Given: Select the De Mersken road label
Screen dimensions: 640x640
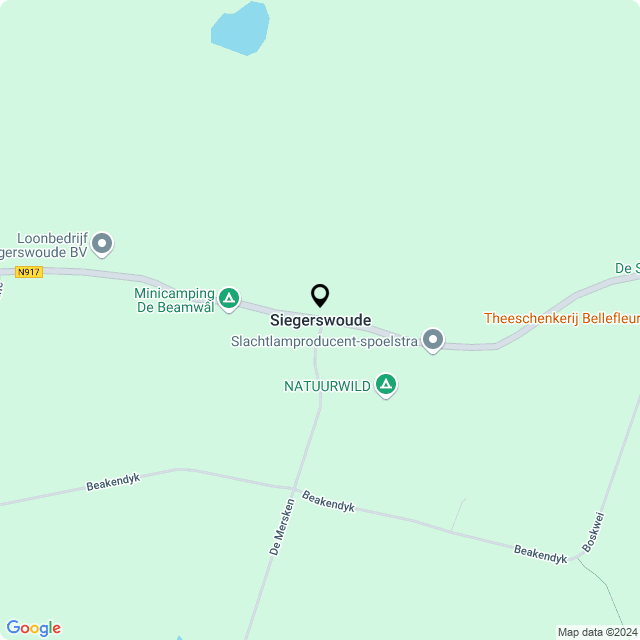Looking at the screenshot, I should pos(282,527).
